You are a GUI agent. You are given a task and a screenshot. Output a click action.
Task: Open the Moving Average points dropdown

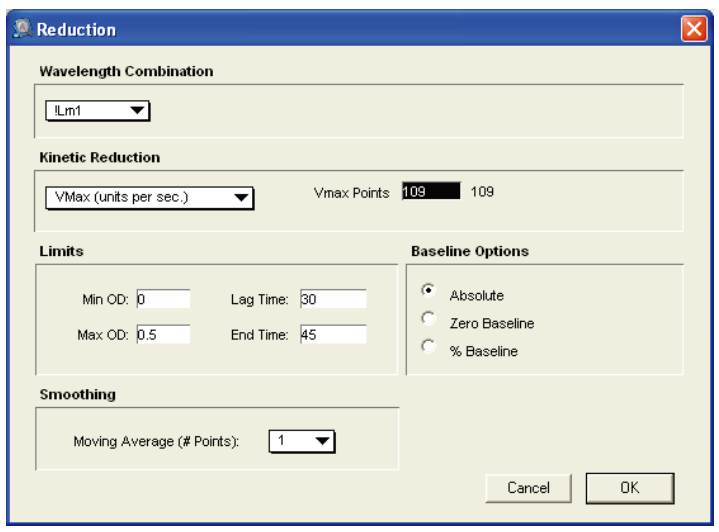coord(302,441)
